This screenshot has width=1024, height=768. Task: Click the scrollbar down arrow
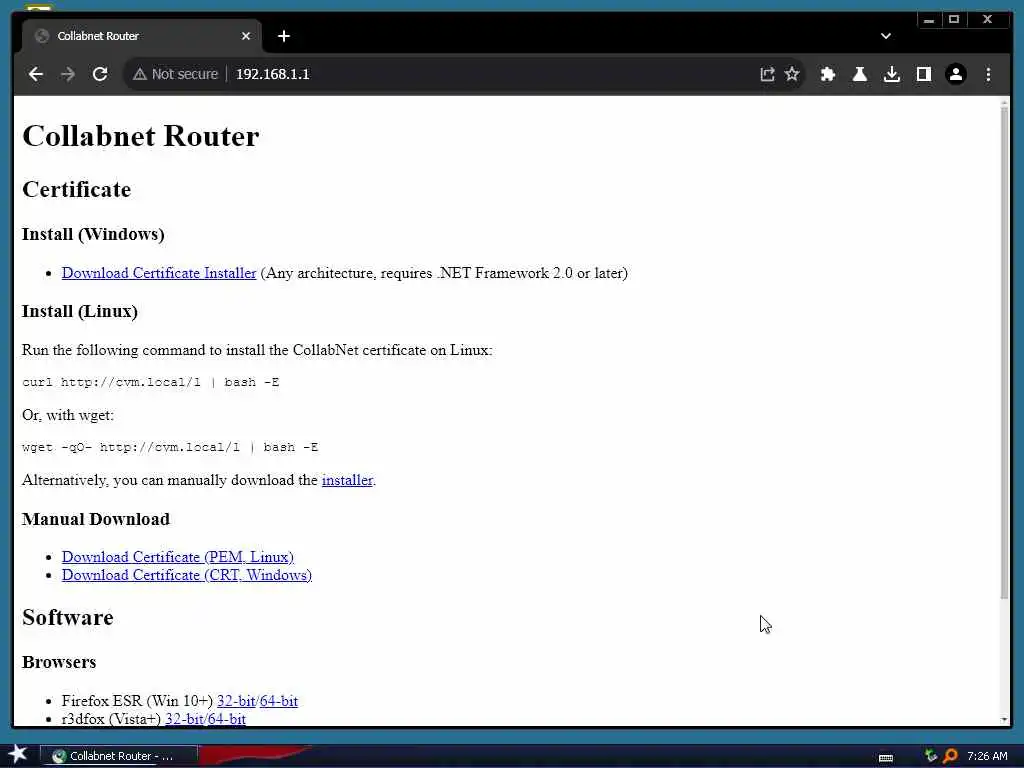[1004, 719]
